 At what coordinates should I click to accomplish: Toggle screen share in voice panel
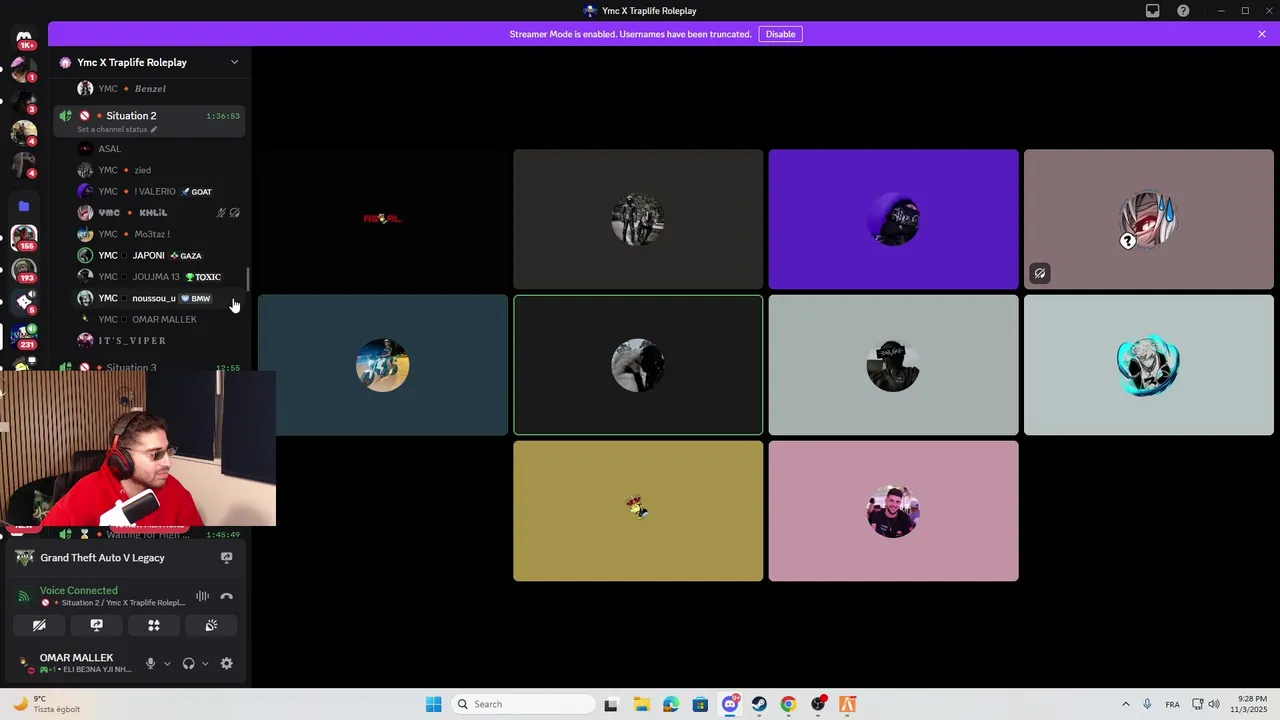(97, 625)
